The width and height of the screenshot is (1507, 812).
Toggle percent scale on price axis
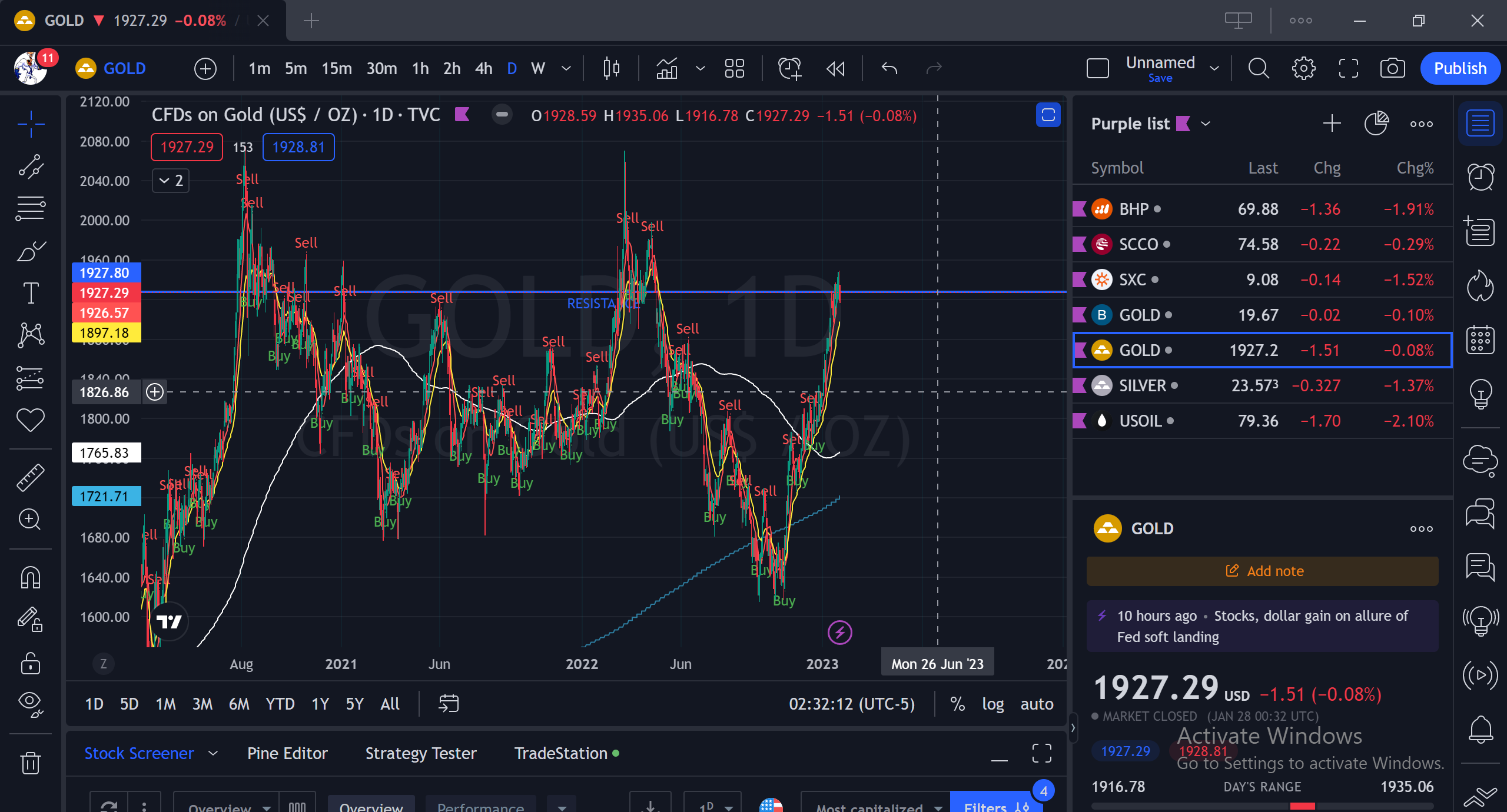tap(957, 704)
